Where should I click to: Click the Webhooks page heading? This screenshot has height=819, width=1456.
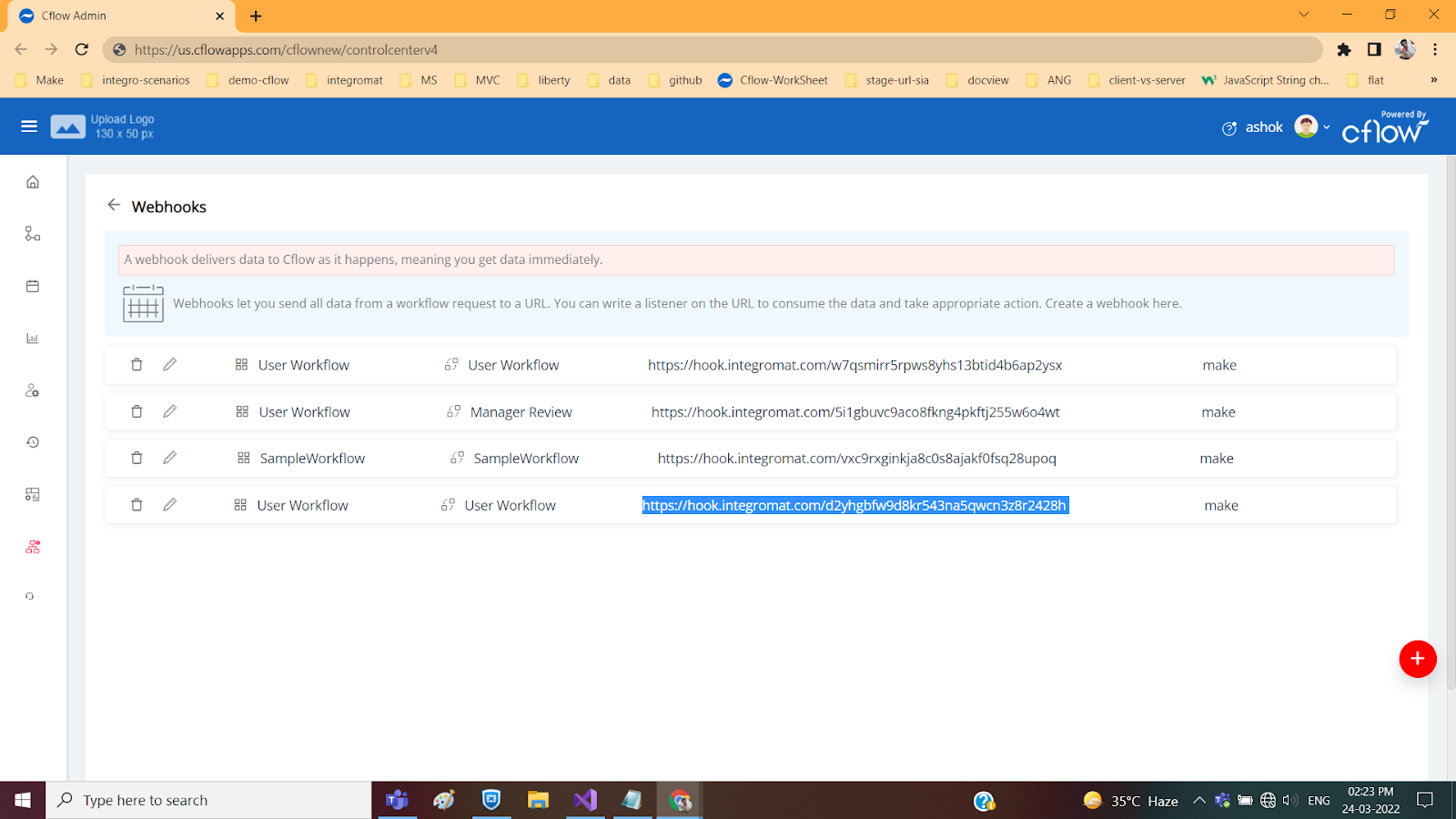click(169, 207)
